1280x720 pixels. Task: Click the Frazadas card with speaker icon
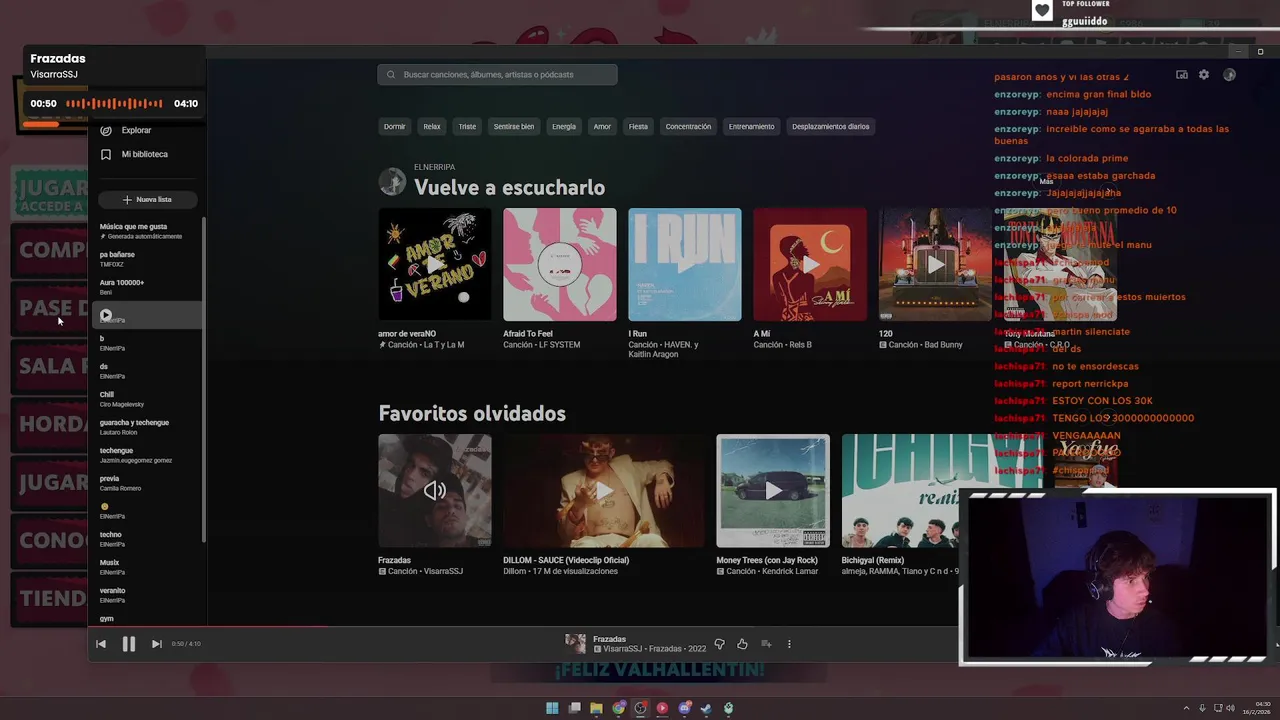point(434,490)
